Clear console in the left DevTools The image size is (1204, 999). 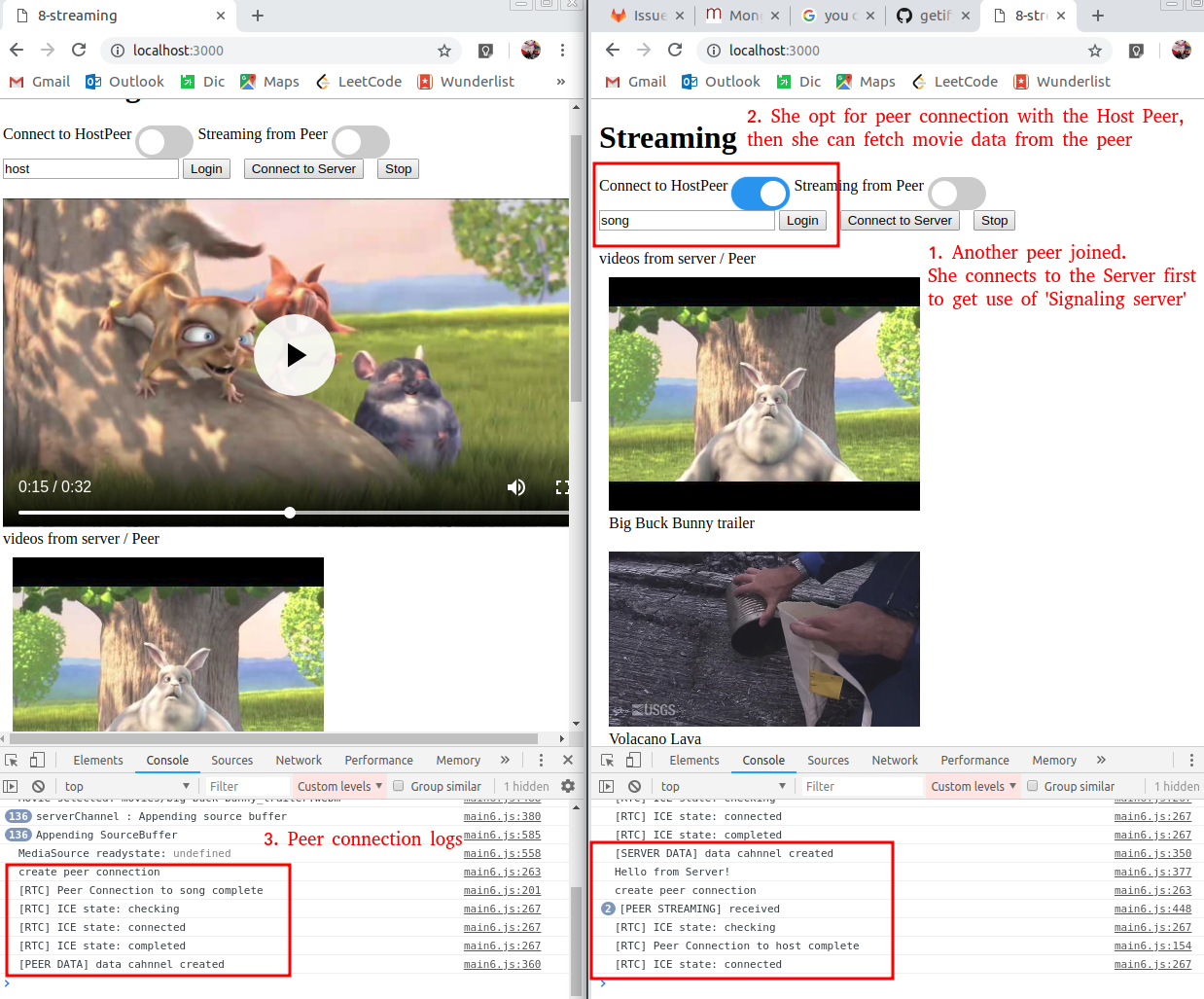(38, 786)
